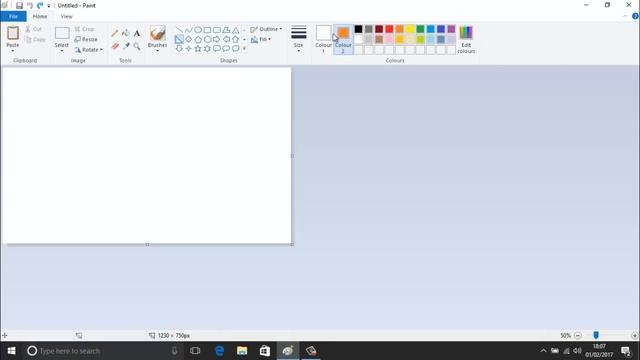This screenshot has width=640, height=360.
Task: Activate the Colour 1 box
Action: pos(323,39)
